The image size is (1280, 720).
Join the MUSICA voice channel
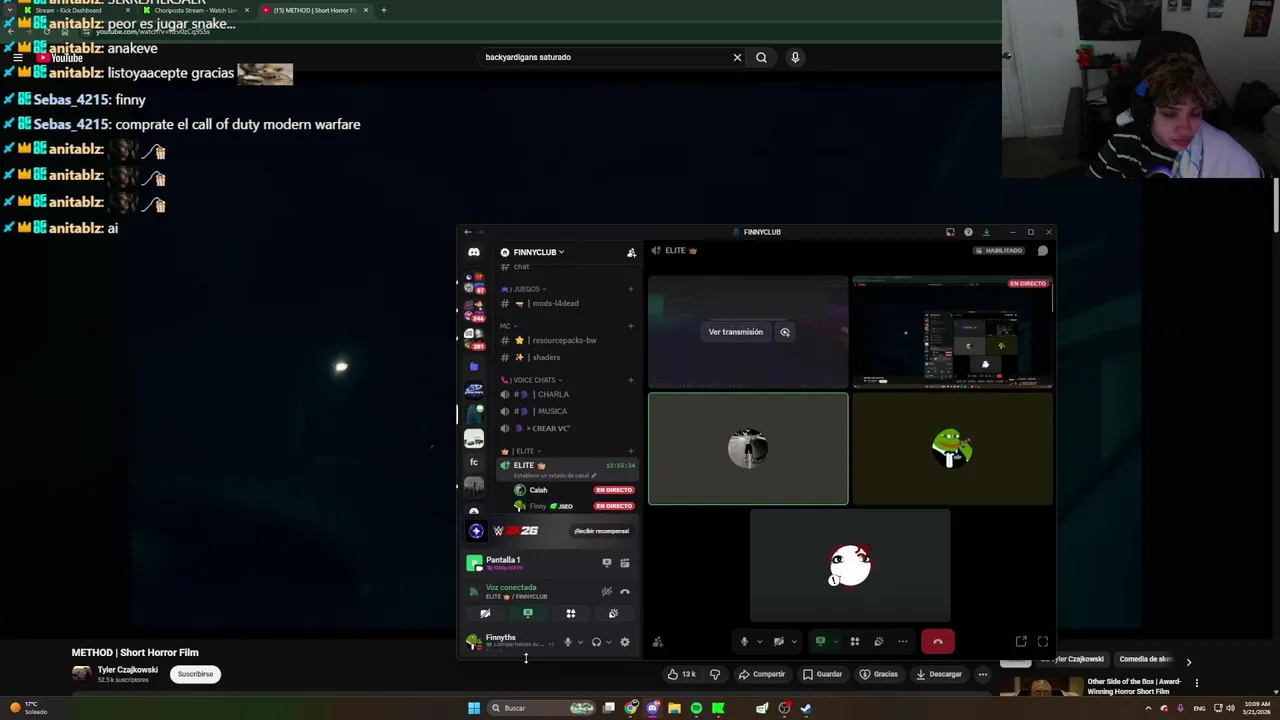pos(565,411)
